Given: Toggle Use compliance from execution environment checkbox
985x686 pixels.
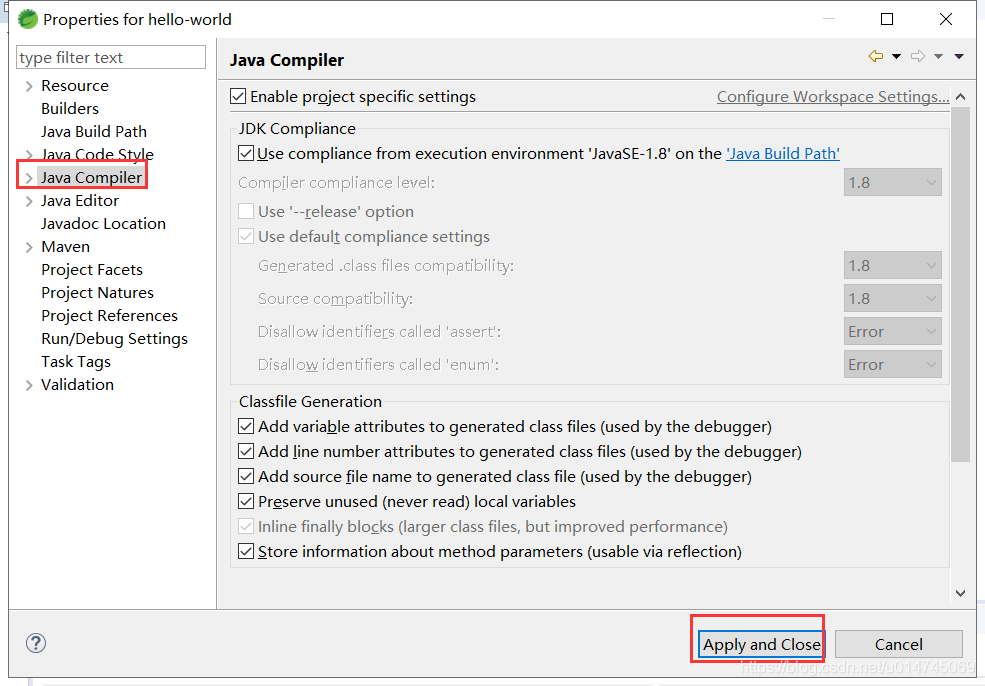Looking at the screenshot, I should (x=246, y=153).
